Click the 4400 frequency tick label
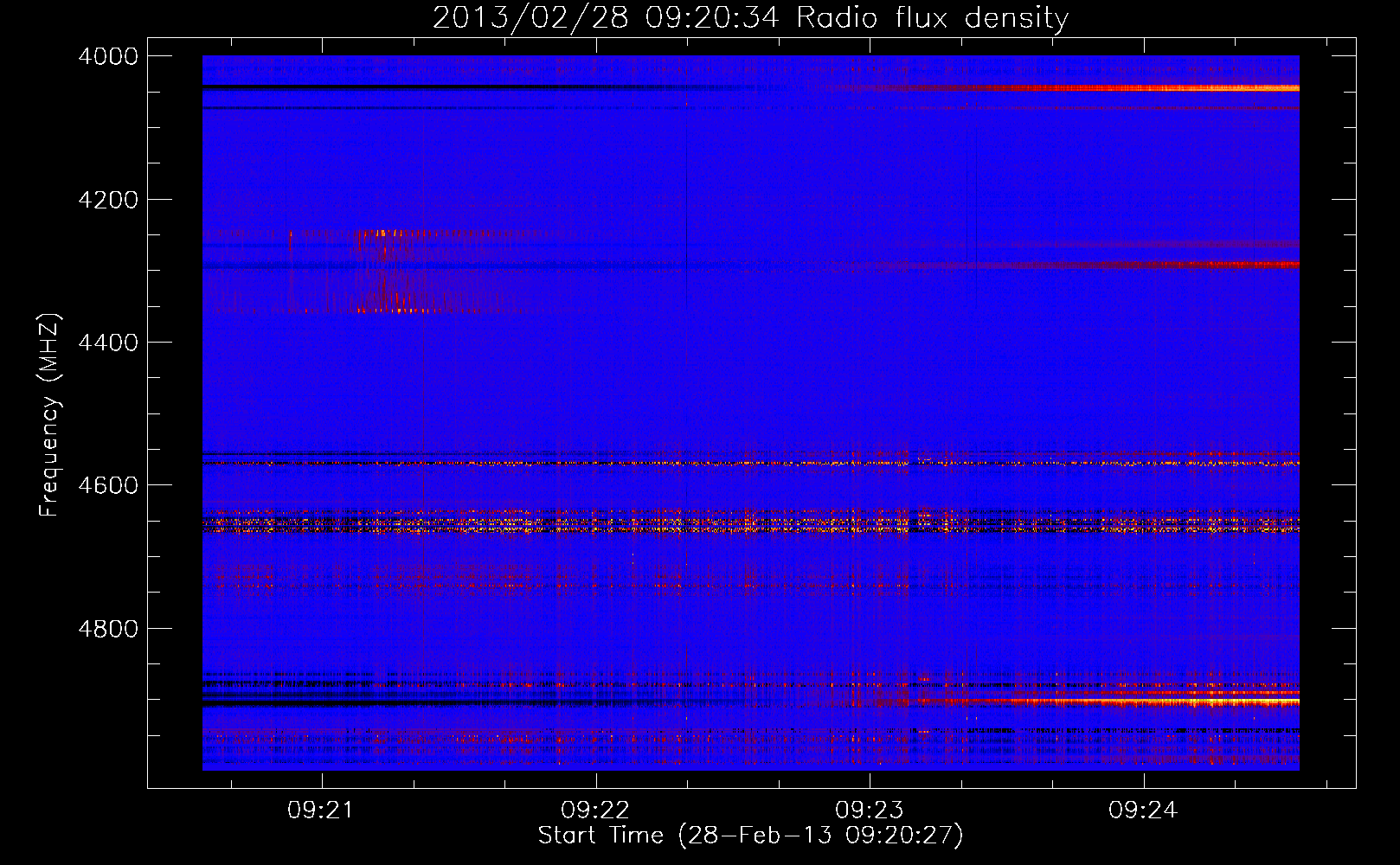The image size is (1400, 865). 108,343
